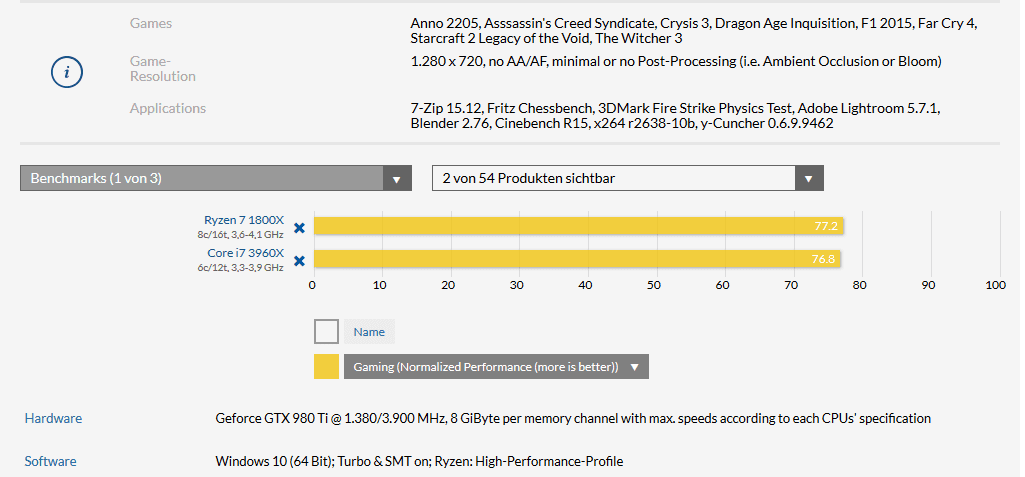Click the Core i7 3960X yellow bar
This screenshot has height=477, width=1025.
click(560, 260)
